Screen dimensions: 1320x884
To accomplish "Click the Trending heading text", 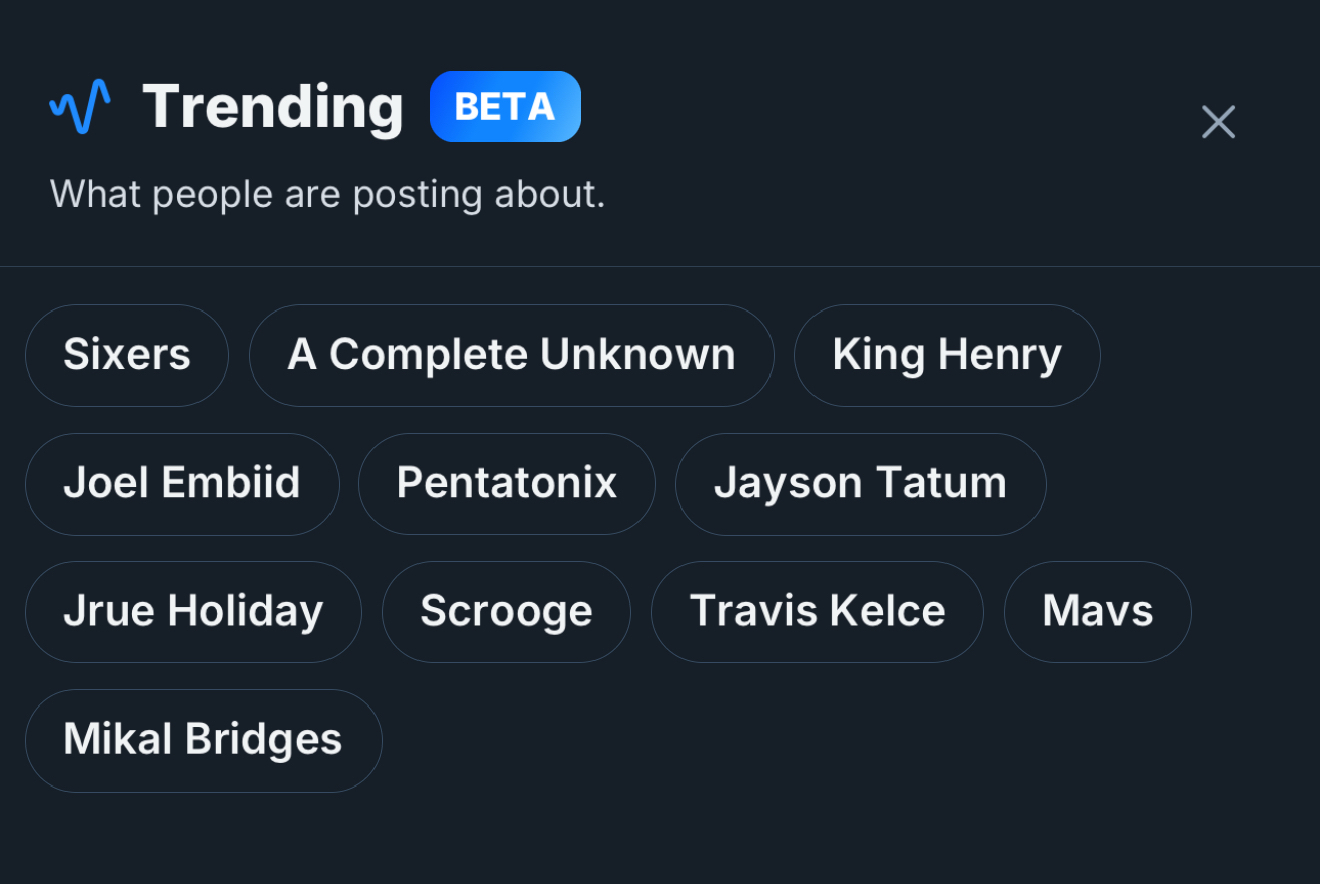I will click(273, 106).
